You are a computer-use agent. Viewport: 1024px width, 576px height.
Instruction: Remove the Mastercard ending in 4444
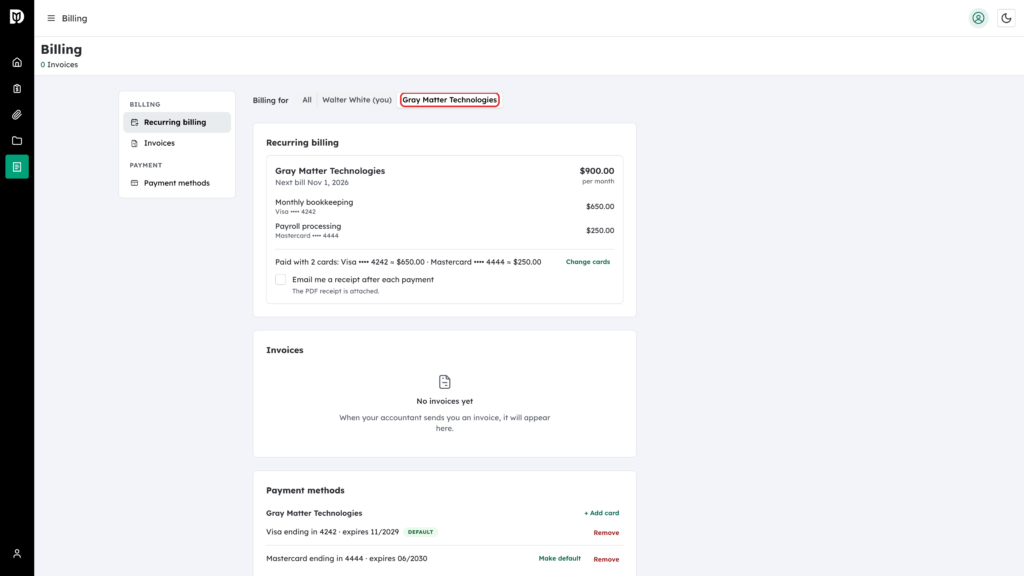pyautogui.click(x=606, y=560)
